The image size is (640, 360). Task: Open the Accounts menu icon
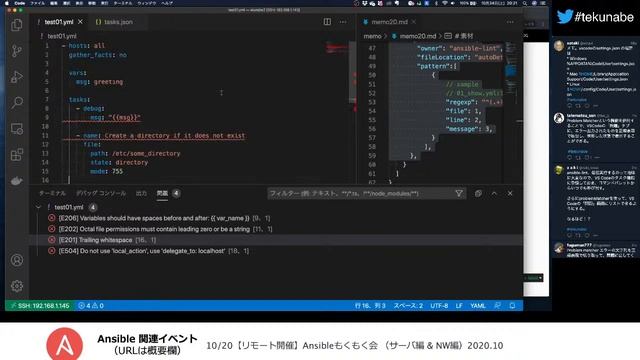(x=17, y=260)
